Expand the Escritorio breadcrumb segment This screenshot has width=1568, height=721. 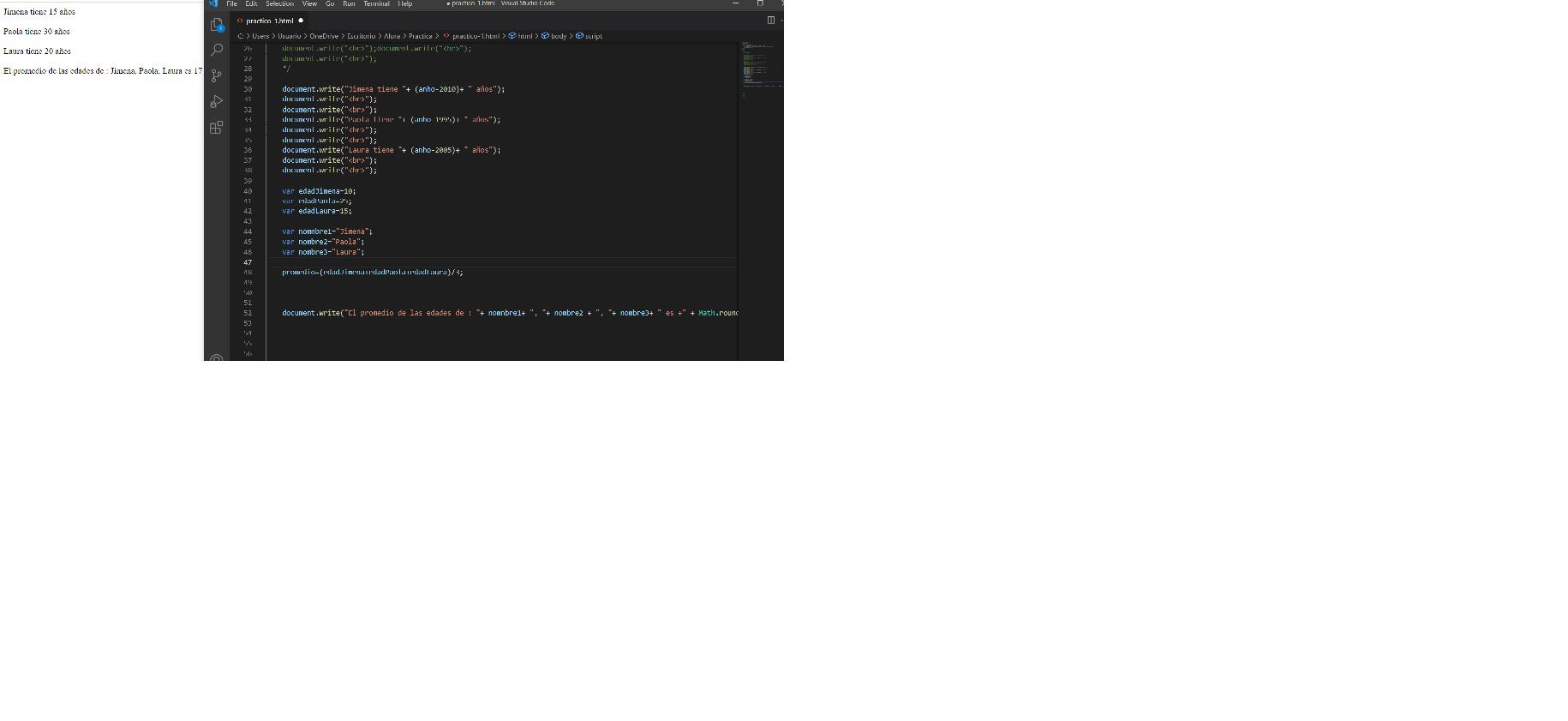click(x=361, y=36)
